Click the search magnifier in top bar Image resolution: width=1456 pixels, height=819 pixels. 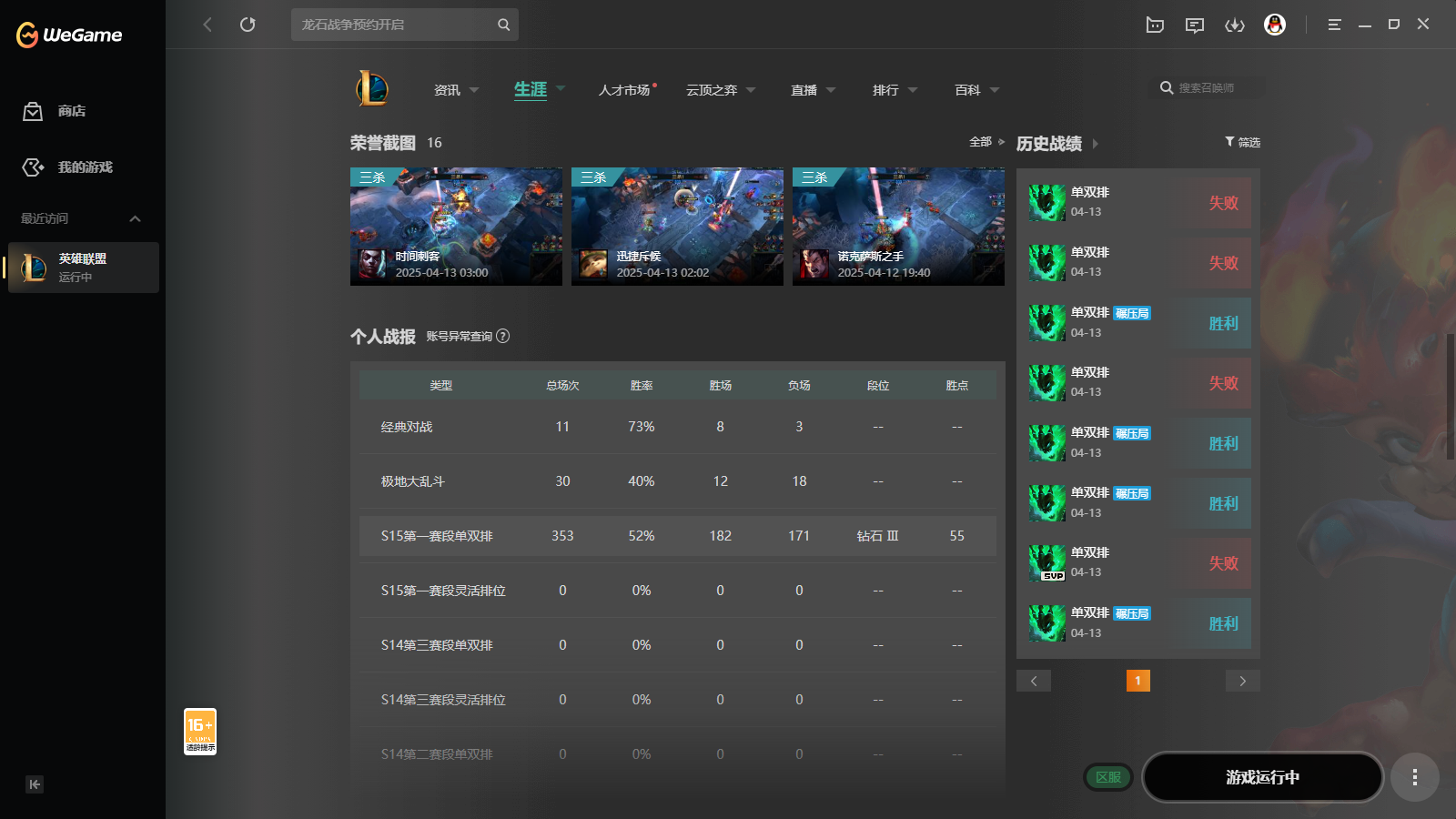click(x=503, y=25)
